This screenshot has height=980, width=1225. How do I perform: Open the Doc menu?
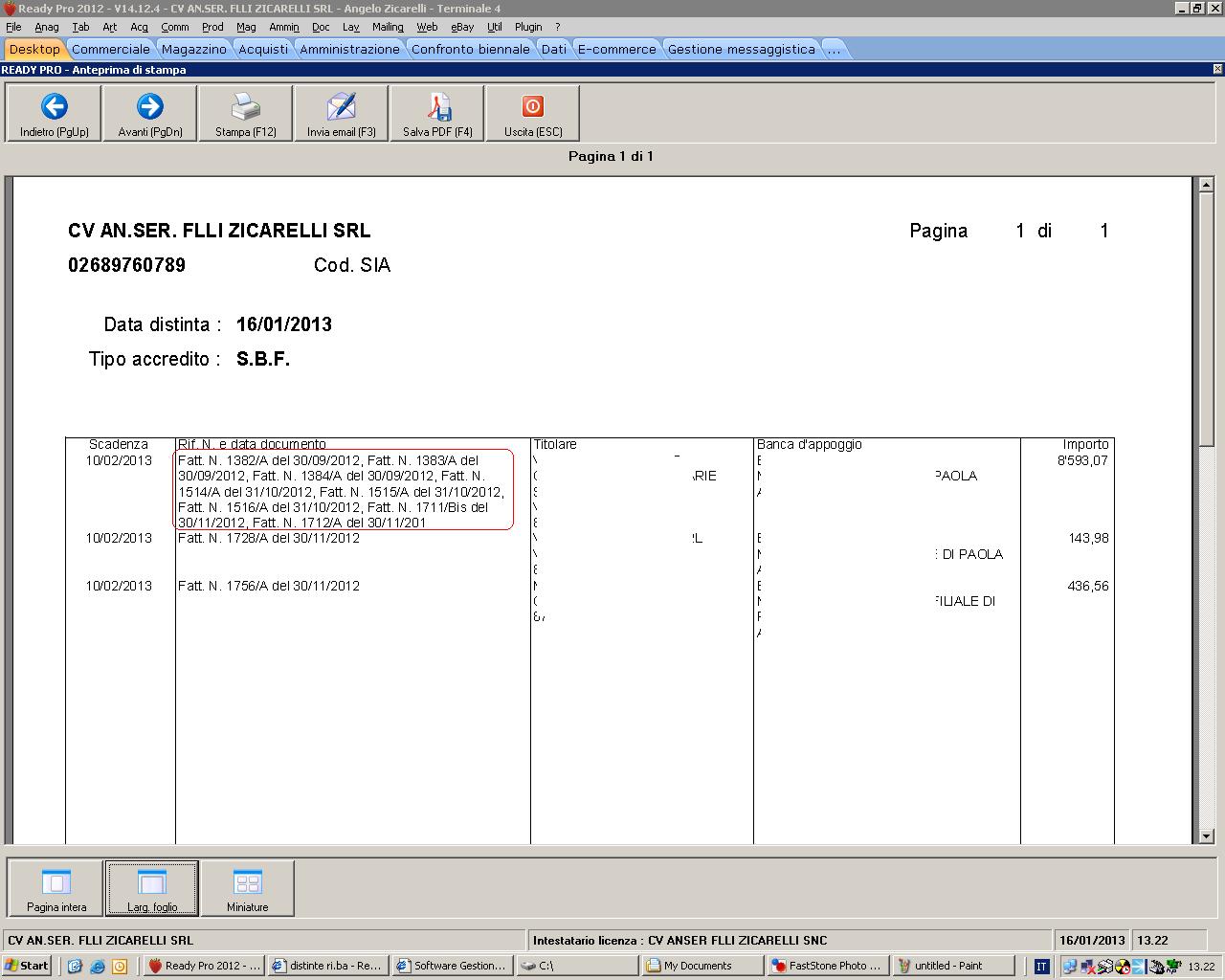tap(321, 27)
